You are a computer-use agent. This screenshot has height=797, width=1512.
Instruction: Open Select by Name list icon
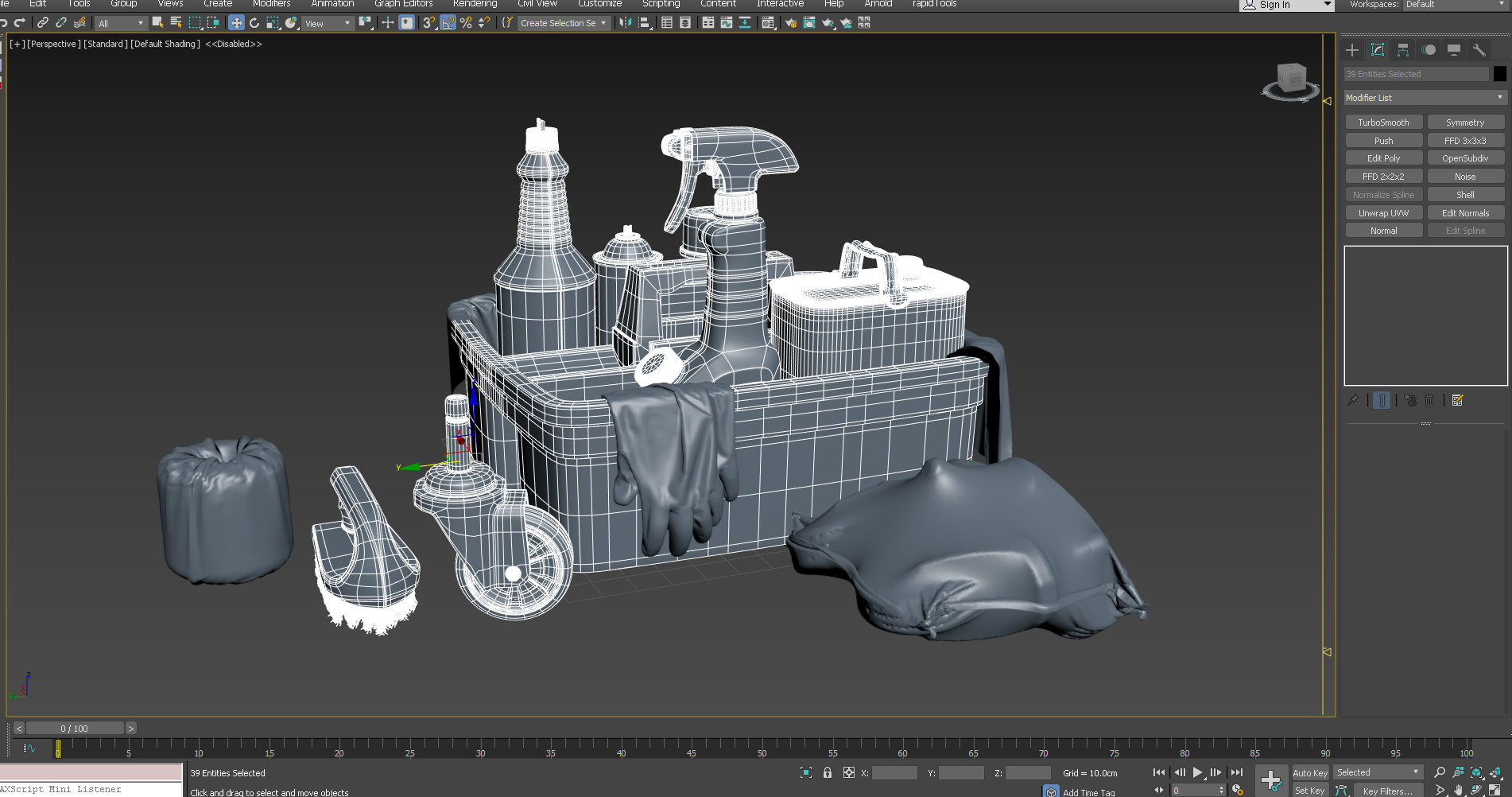176,23
